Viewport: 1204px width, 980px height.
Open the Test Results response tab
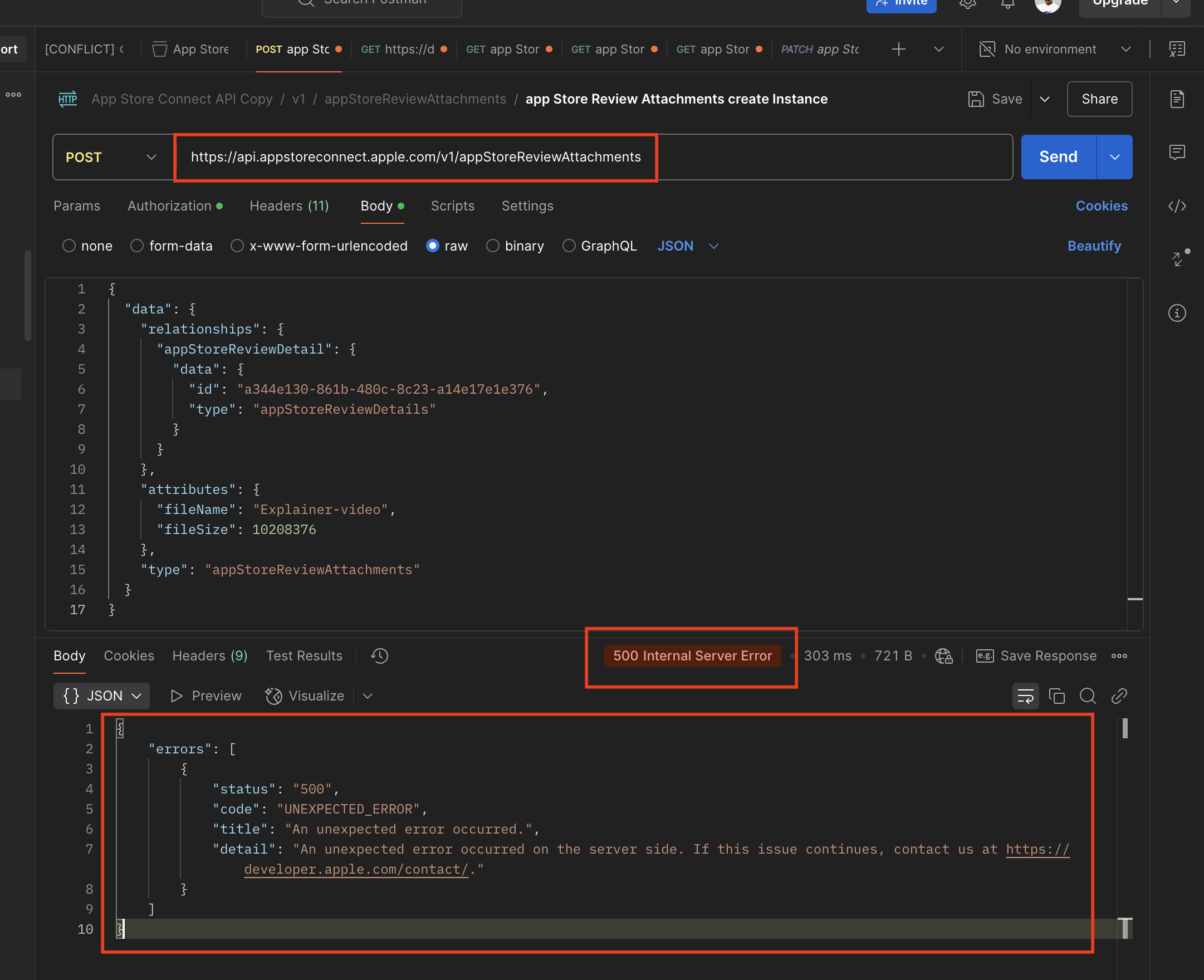(304, 656)
